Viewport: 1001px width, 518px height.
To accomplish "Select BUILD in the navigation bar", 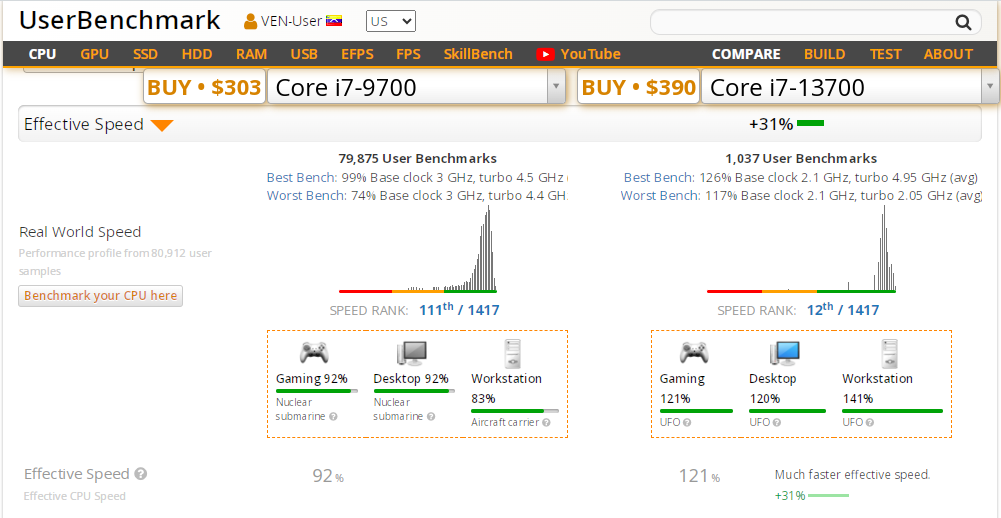I will point(824,54).
